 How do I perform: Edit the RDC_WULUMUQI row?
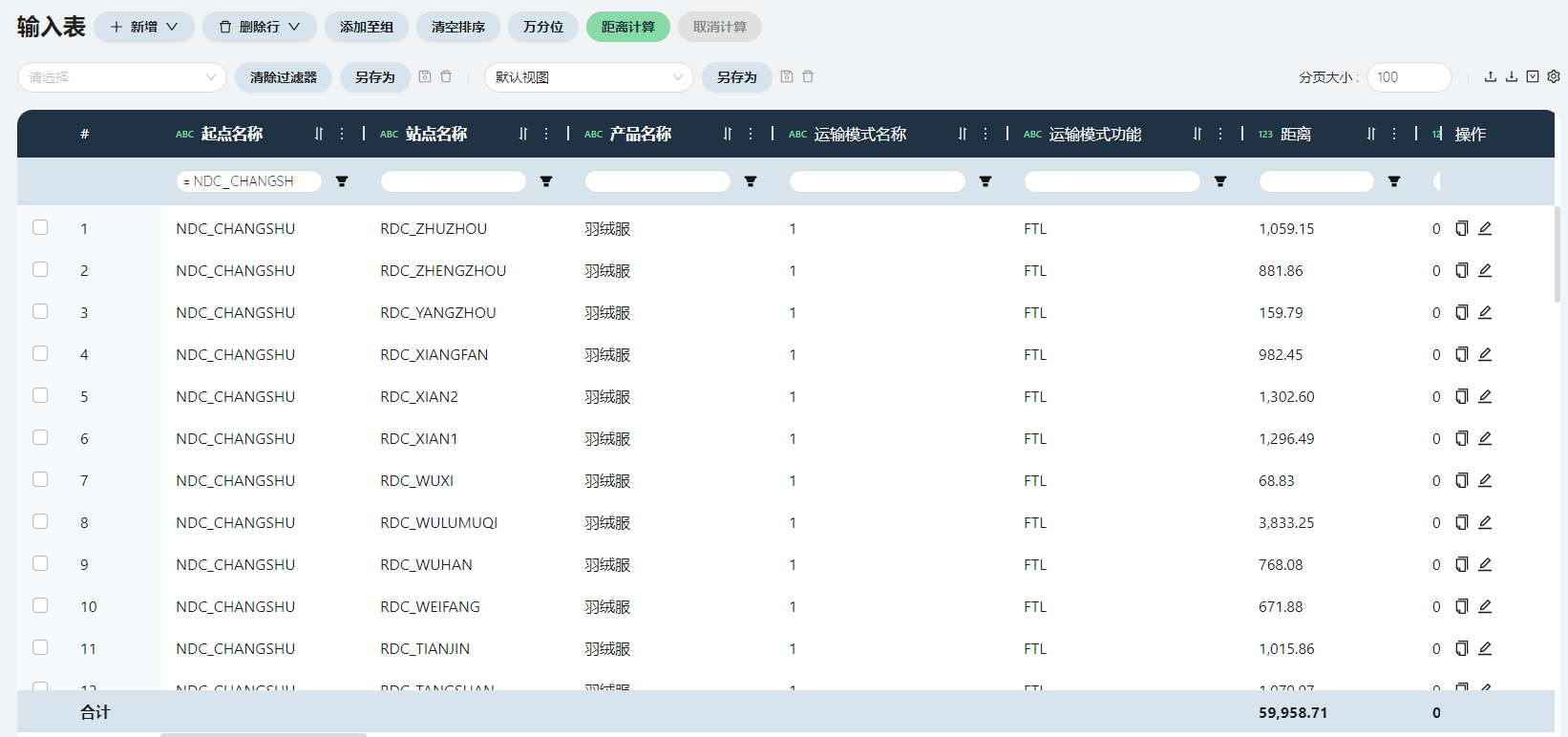[1485, 522]
